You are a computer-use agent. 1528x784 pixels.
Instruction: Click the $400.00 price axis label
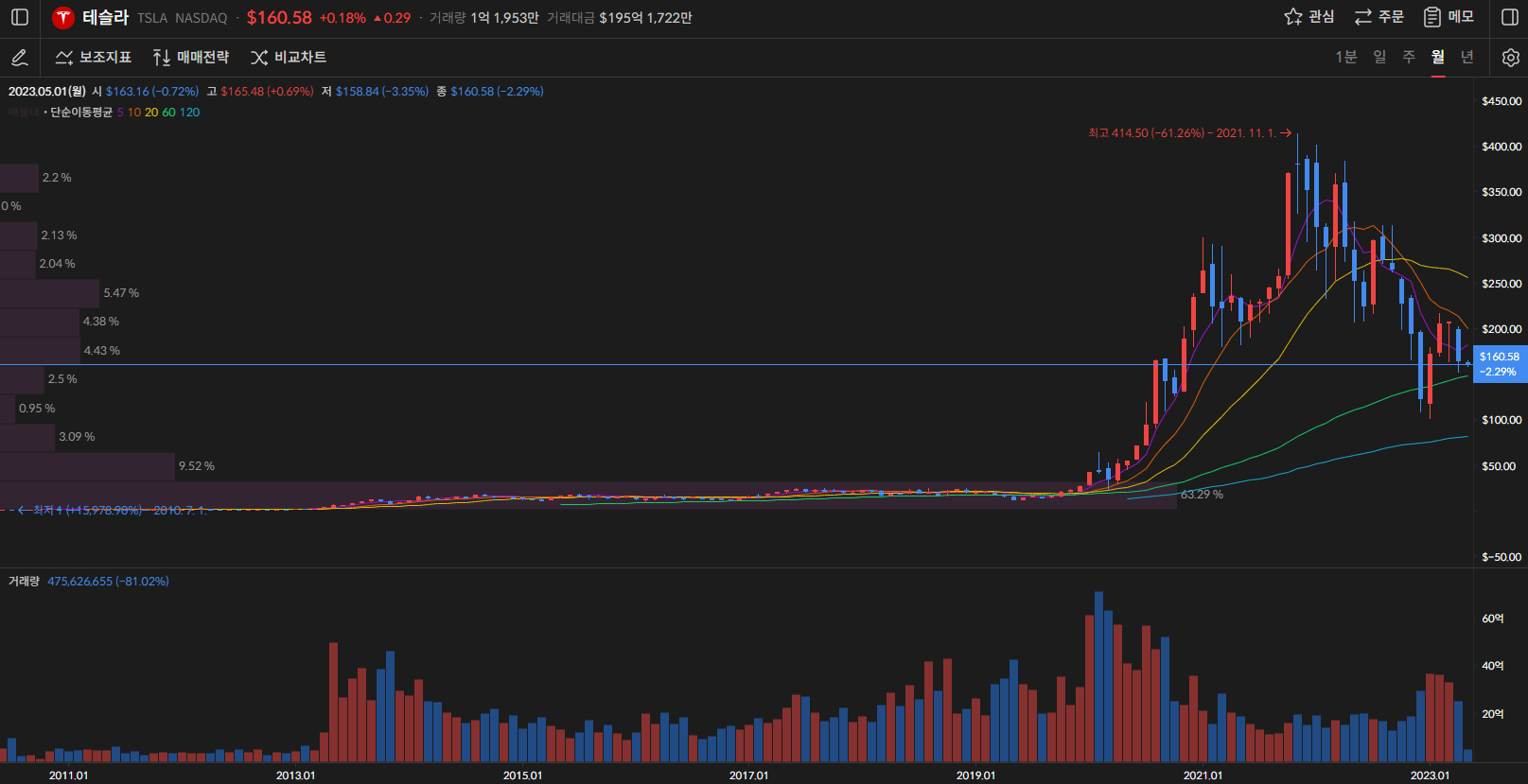[x=1502, y=147]
